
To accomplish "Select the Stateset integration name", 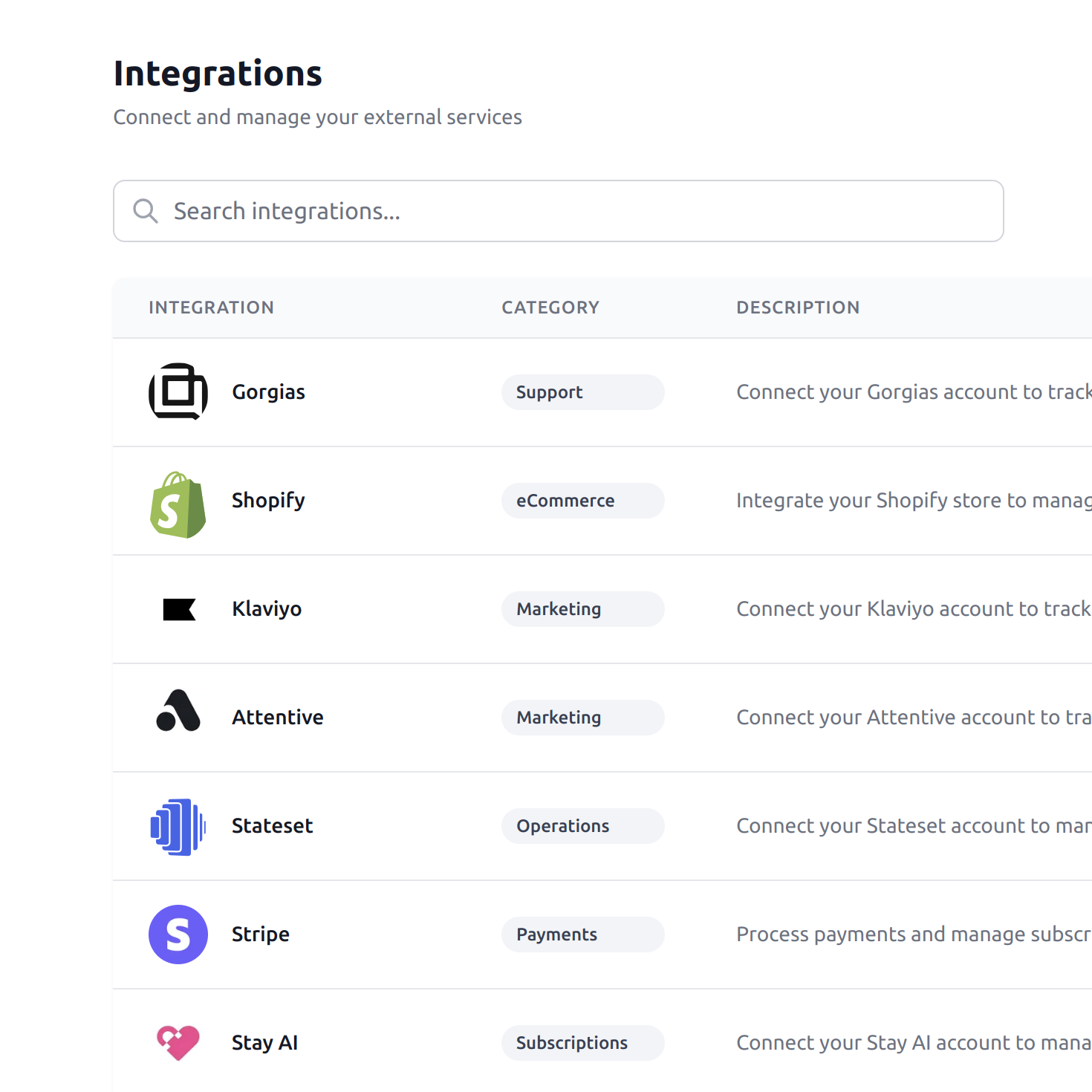I will [x=273, y=826].
